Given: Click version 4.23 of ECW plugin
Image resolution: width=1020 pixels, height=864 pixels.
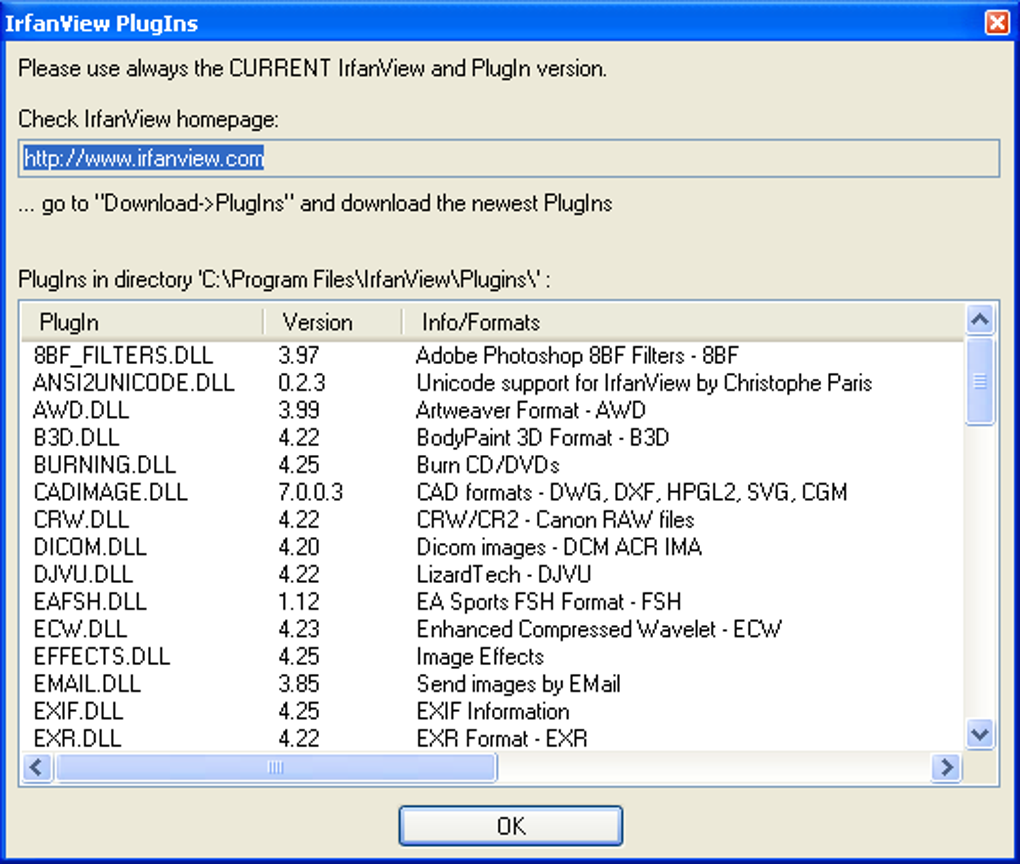Looking at the screenshot, I should tap(299, 628).
